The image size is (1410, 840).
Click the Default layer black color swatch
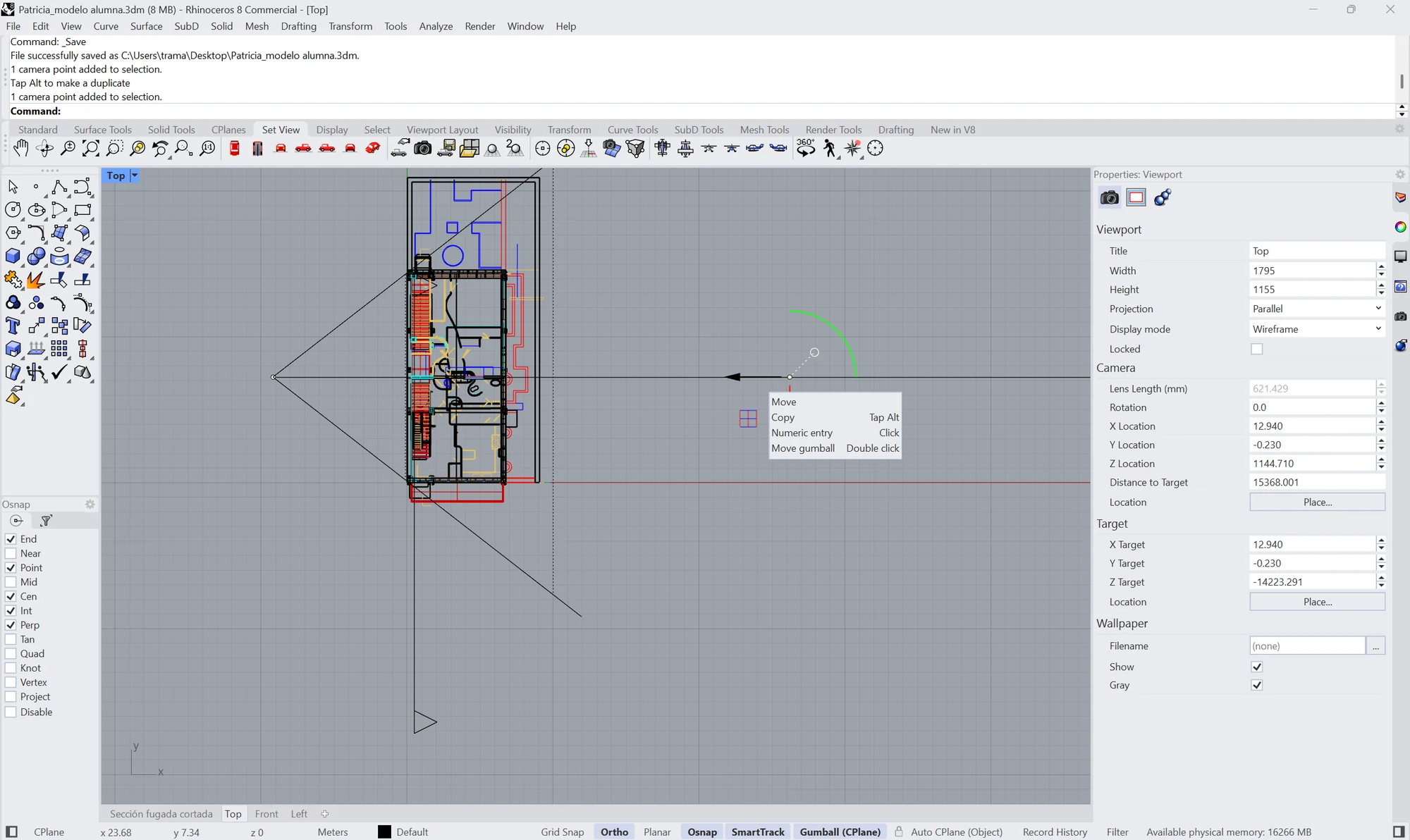[x=384, y=832]
